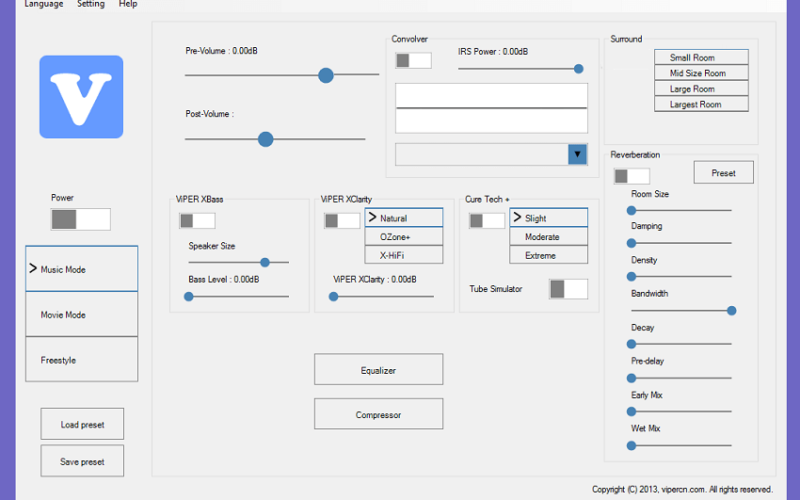Click the Pre-delay slider handle
The width and height of the screenshot is (800, 500).
tap(632, 378)
